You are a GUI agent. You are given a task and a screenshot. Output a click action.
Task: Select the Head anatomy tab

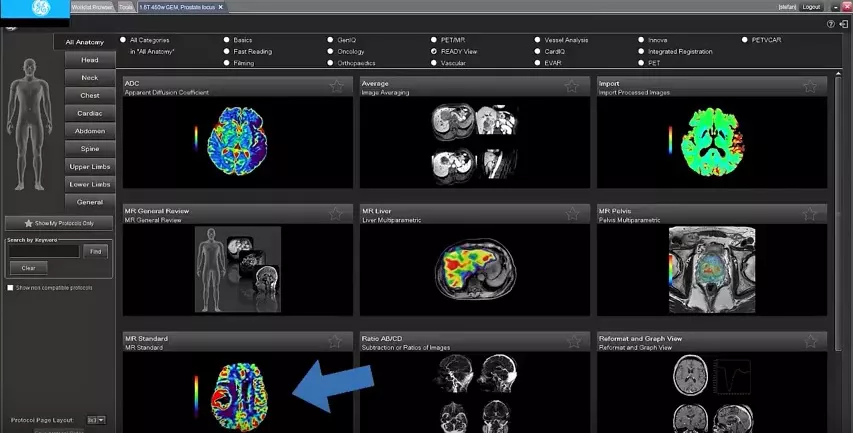[x=90, y=60]
